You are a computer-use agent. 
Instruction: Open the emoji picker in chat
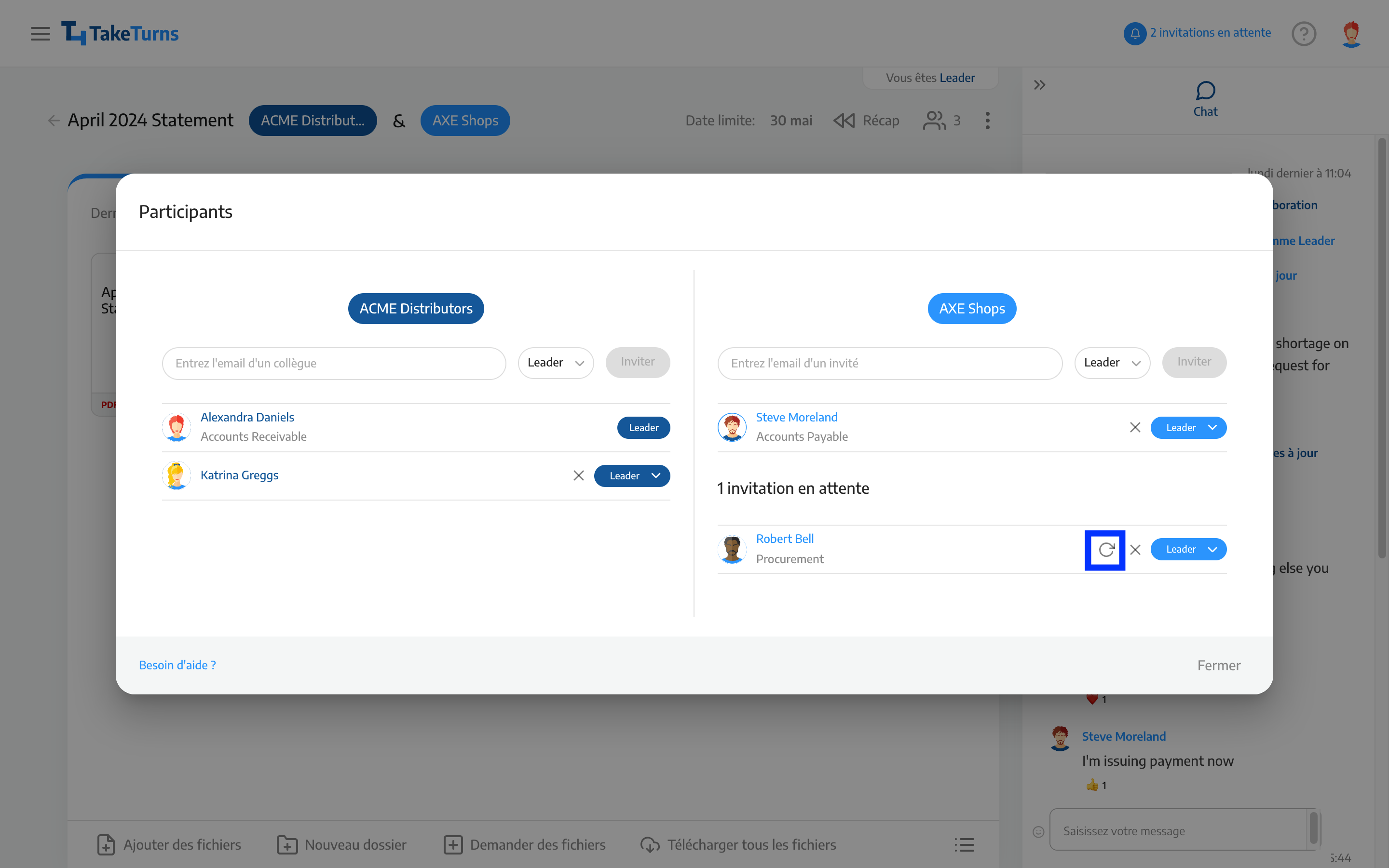[x=1038, y=832]
